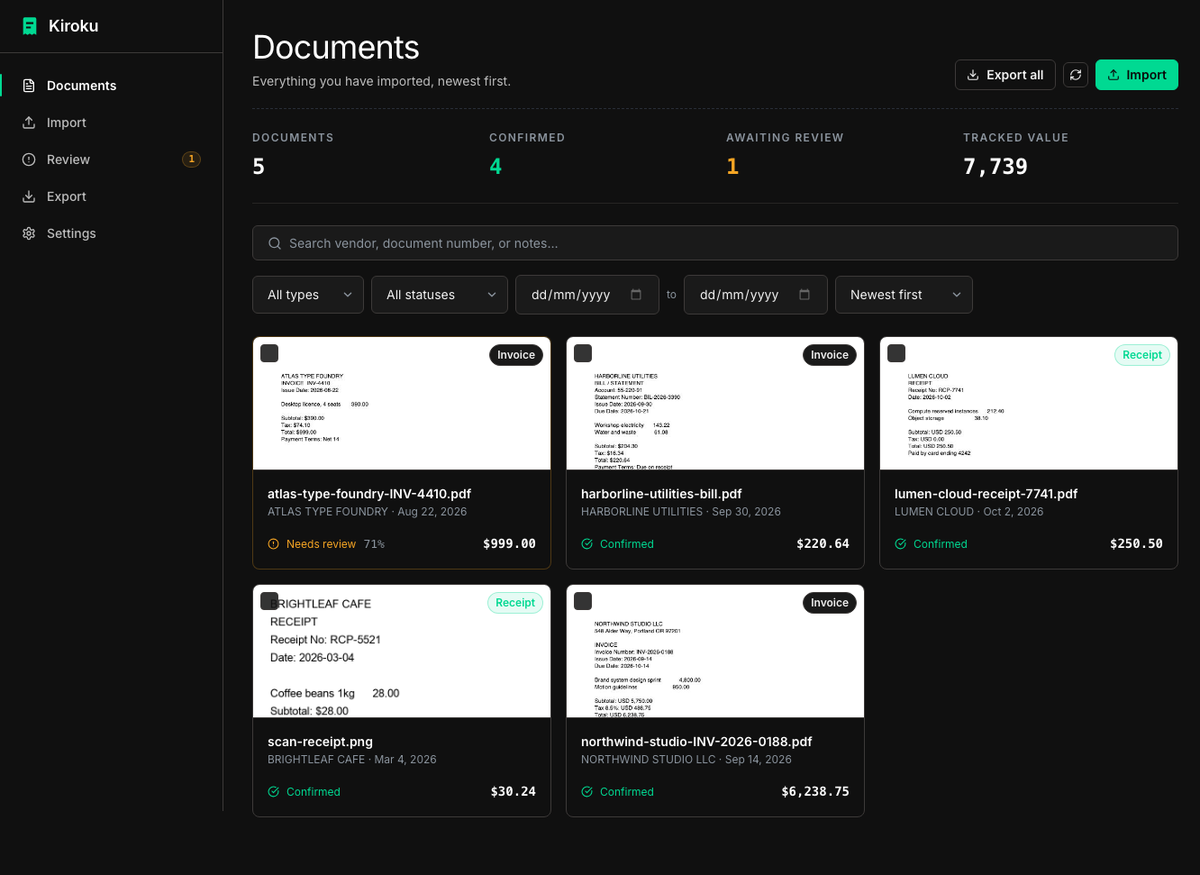Select the atlas-type-foundry document checkbox
This screenshot has width=1200, height=875.
(269, 353)
